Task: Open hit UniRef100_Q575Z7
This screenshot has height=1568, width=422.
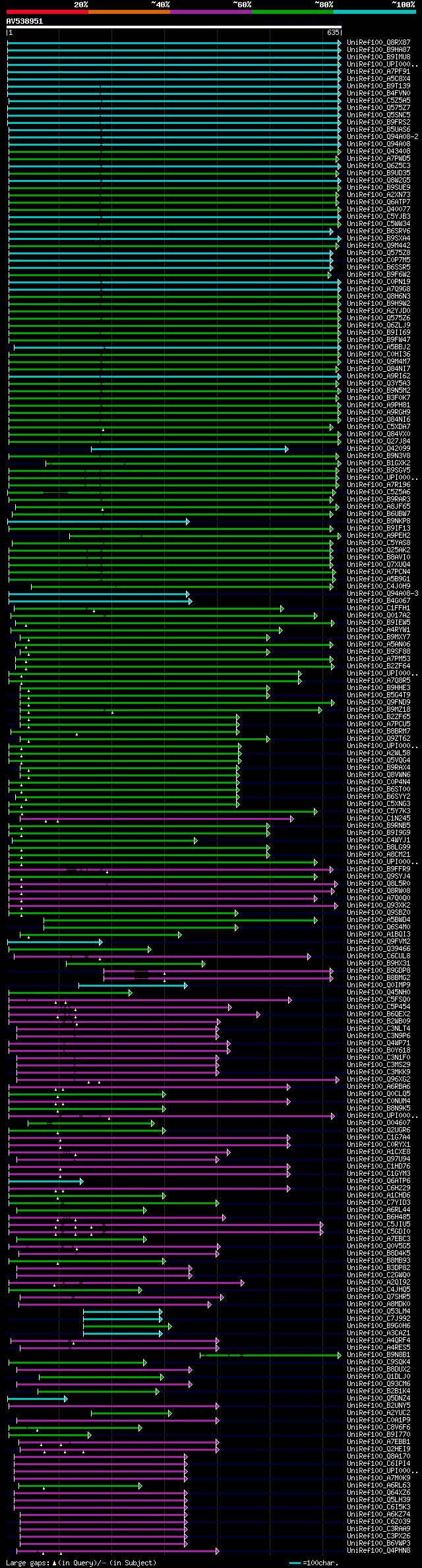Action: (378, 108)
